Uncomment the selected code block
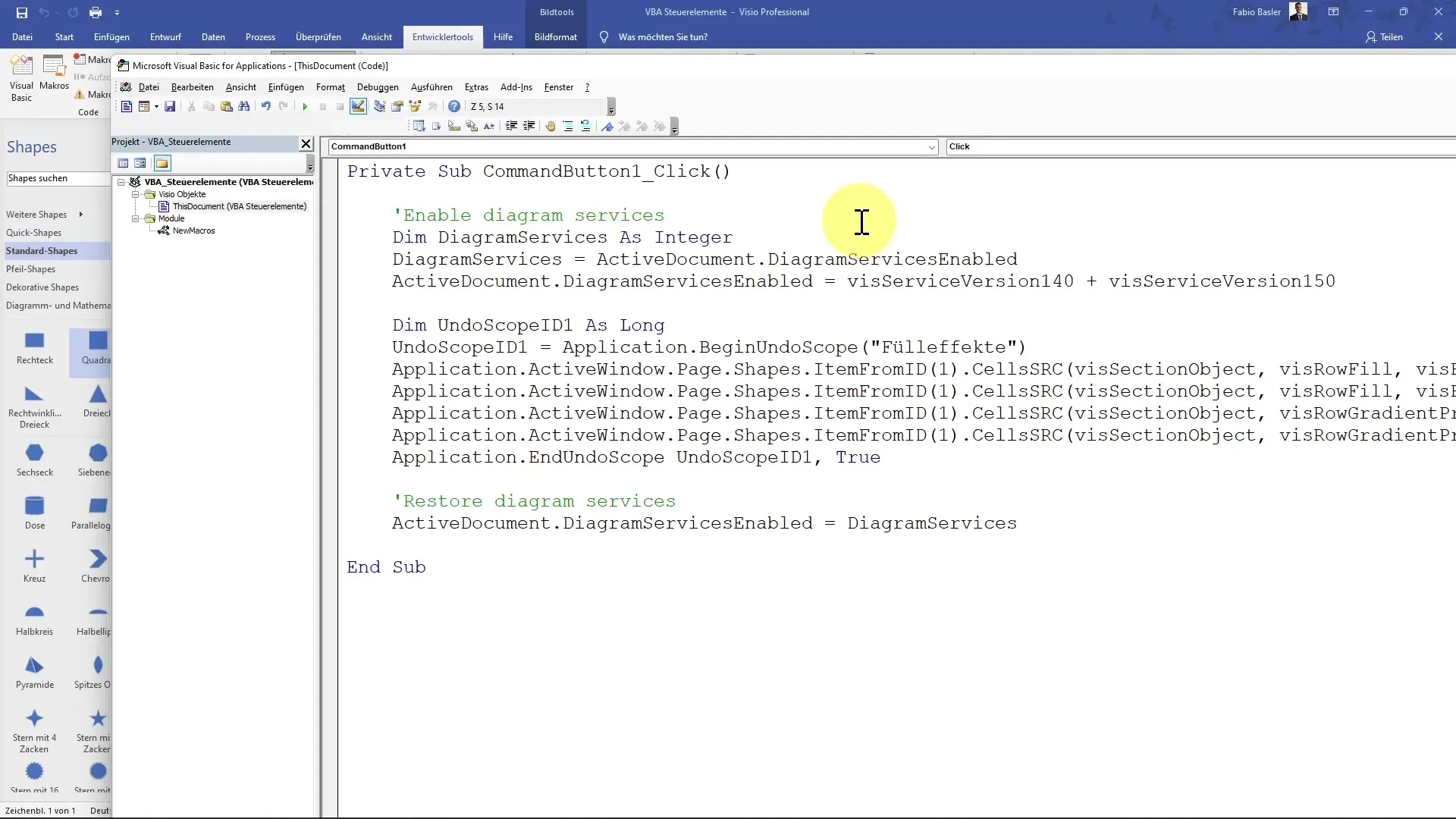The width and height of the screenshot is (1456, 819). (x=585, y=126)
